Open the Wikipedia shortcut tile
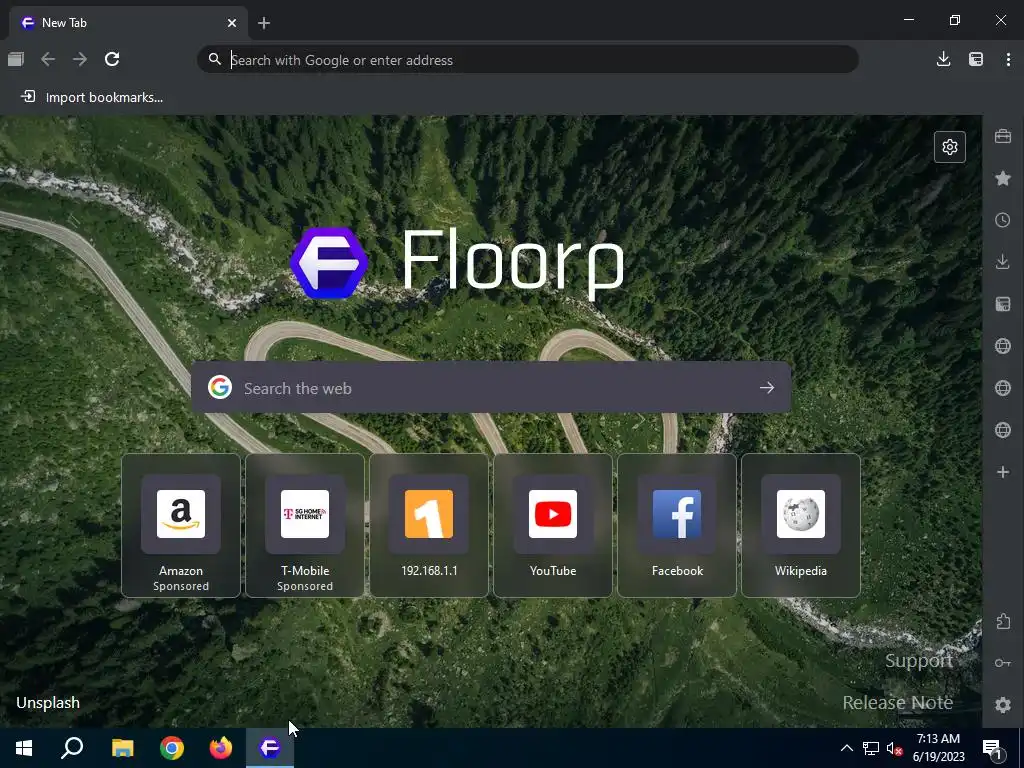Image resolution: width=1024 pixels, height=768 pixels. 801,525
